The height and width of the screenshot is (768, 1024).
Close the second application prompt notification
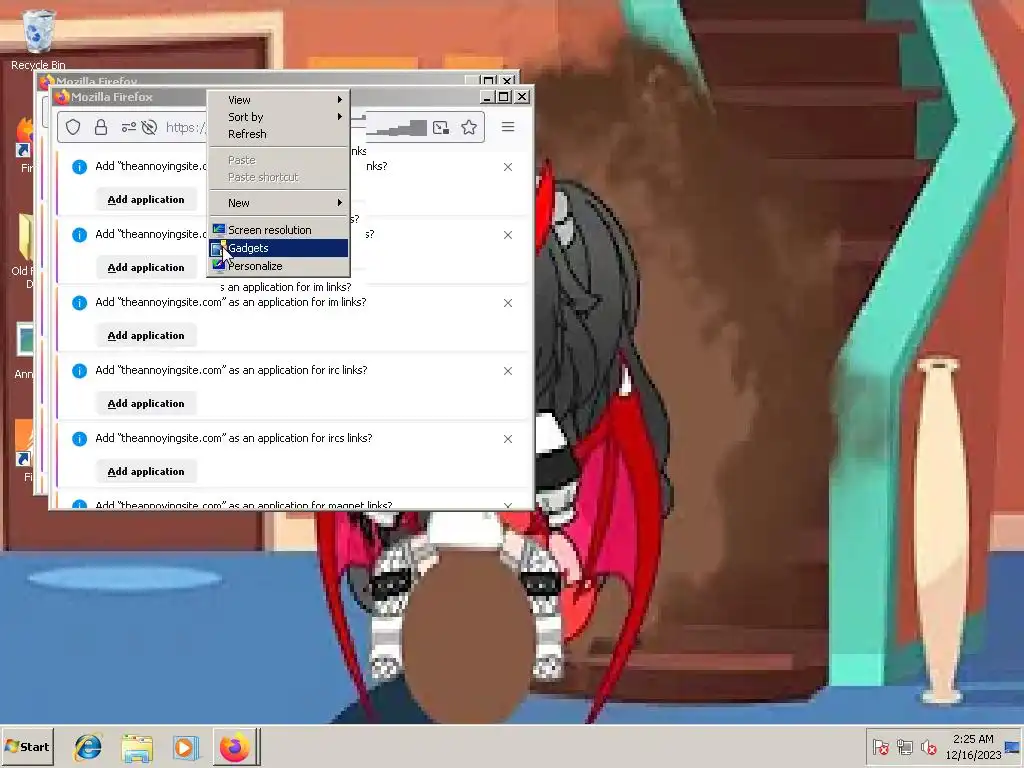[508, 235]
